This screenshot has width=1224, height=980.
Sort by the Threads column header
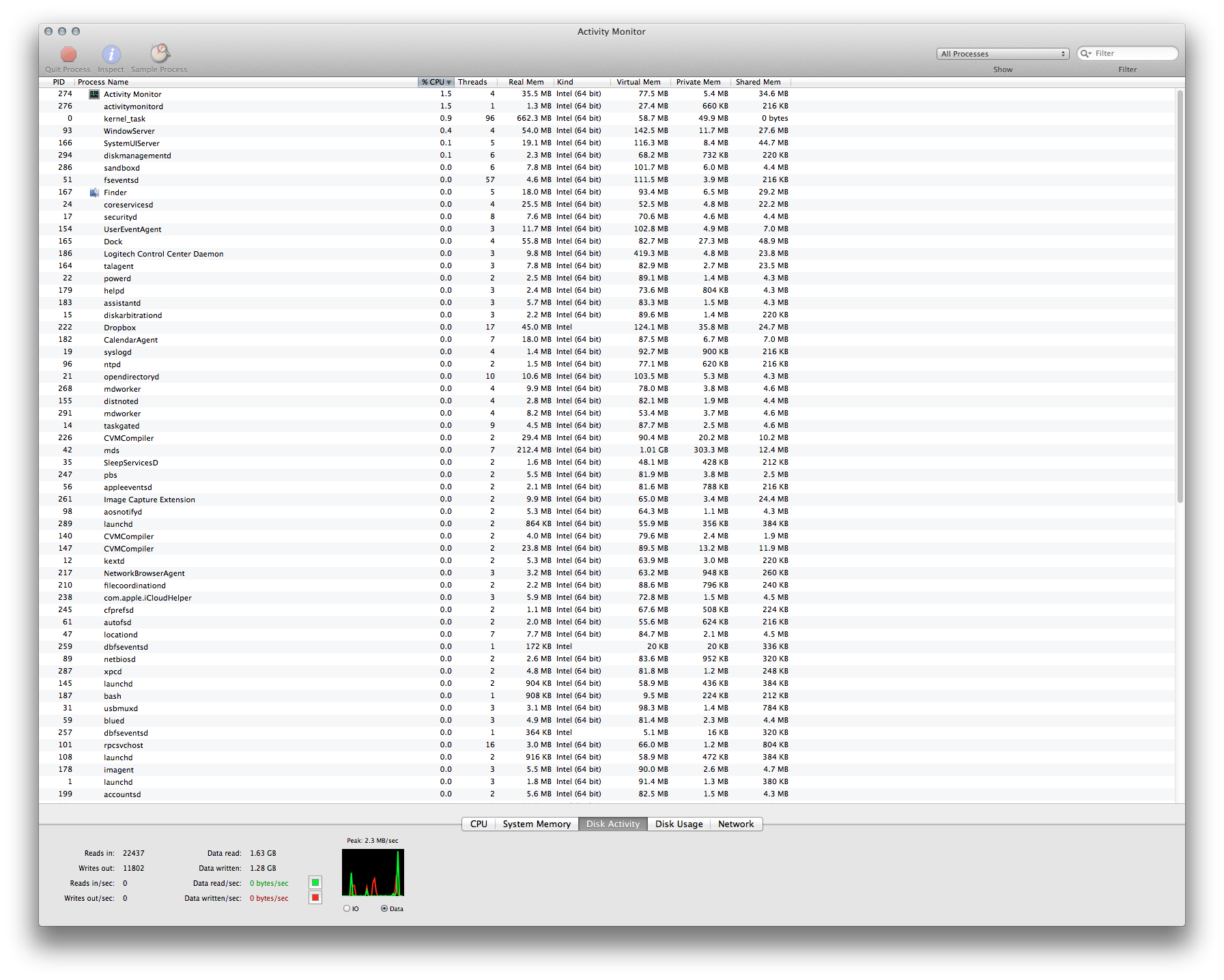click(475, 82)
